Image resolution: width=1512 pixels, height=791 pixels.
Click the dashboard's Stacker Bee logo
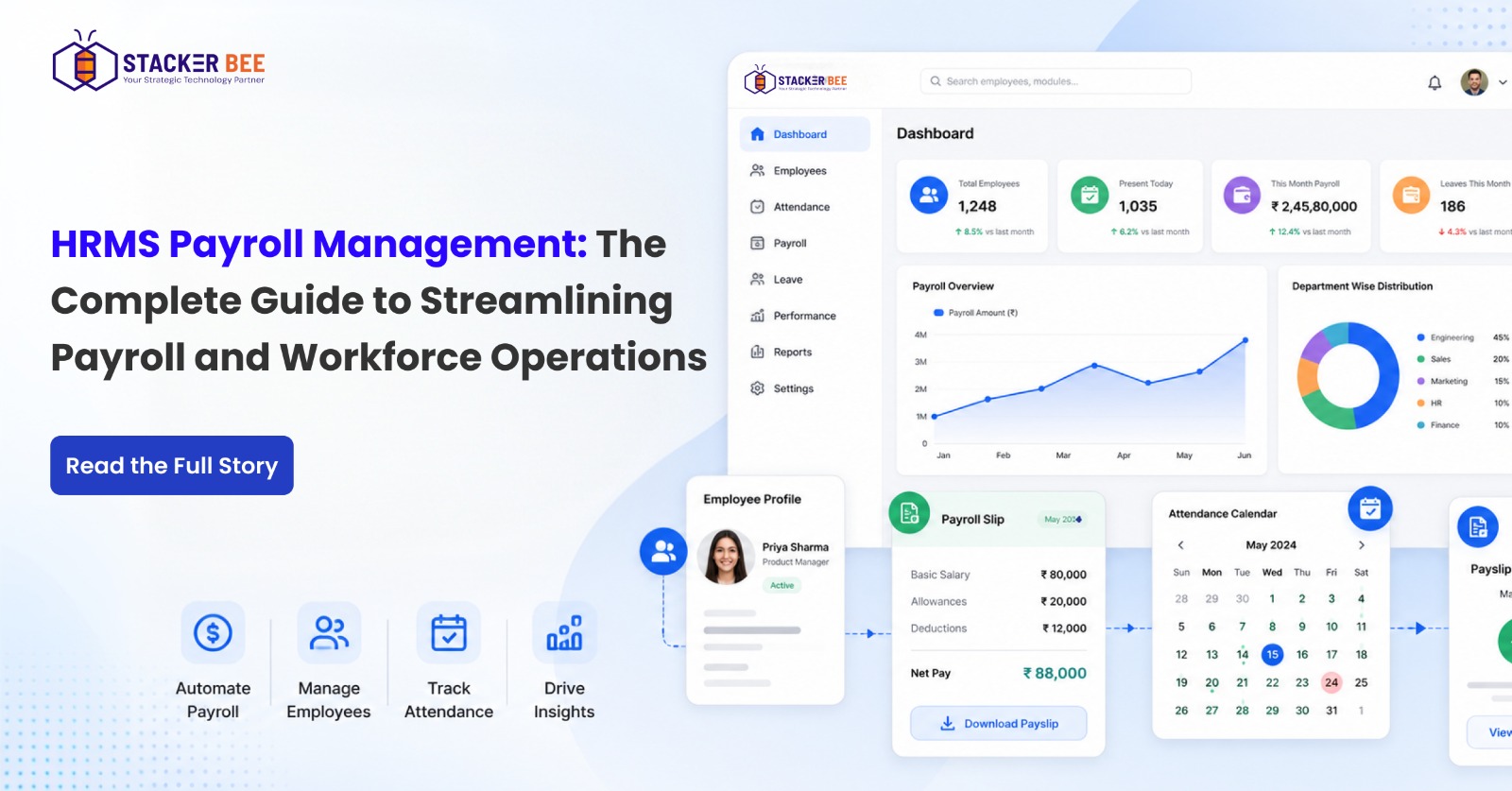(x=796, y=81)
